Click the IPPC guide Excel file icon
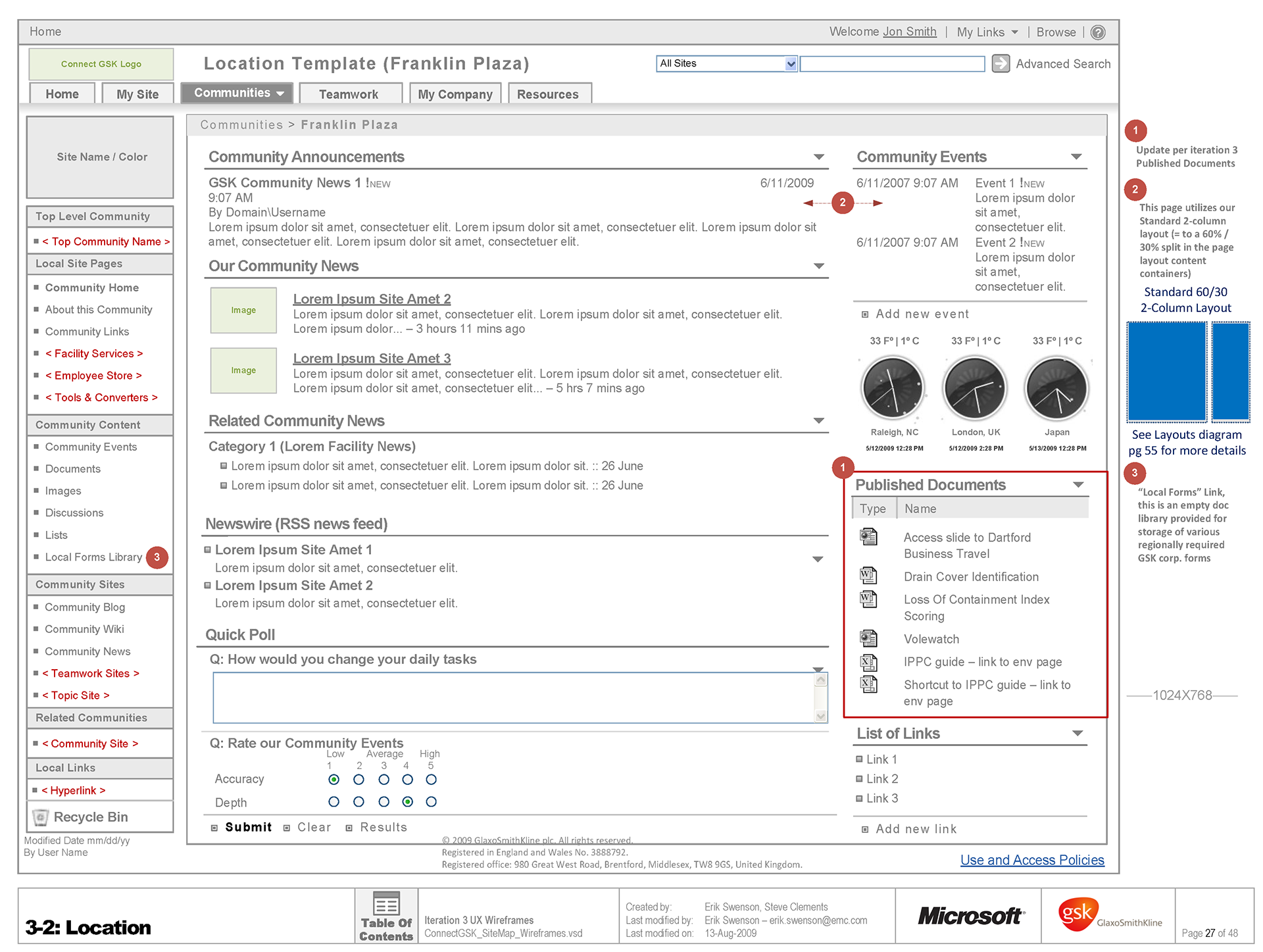The width and height of the screenshot is (1263, 952). point(868,662)
